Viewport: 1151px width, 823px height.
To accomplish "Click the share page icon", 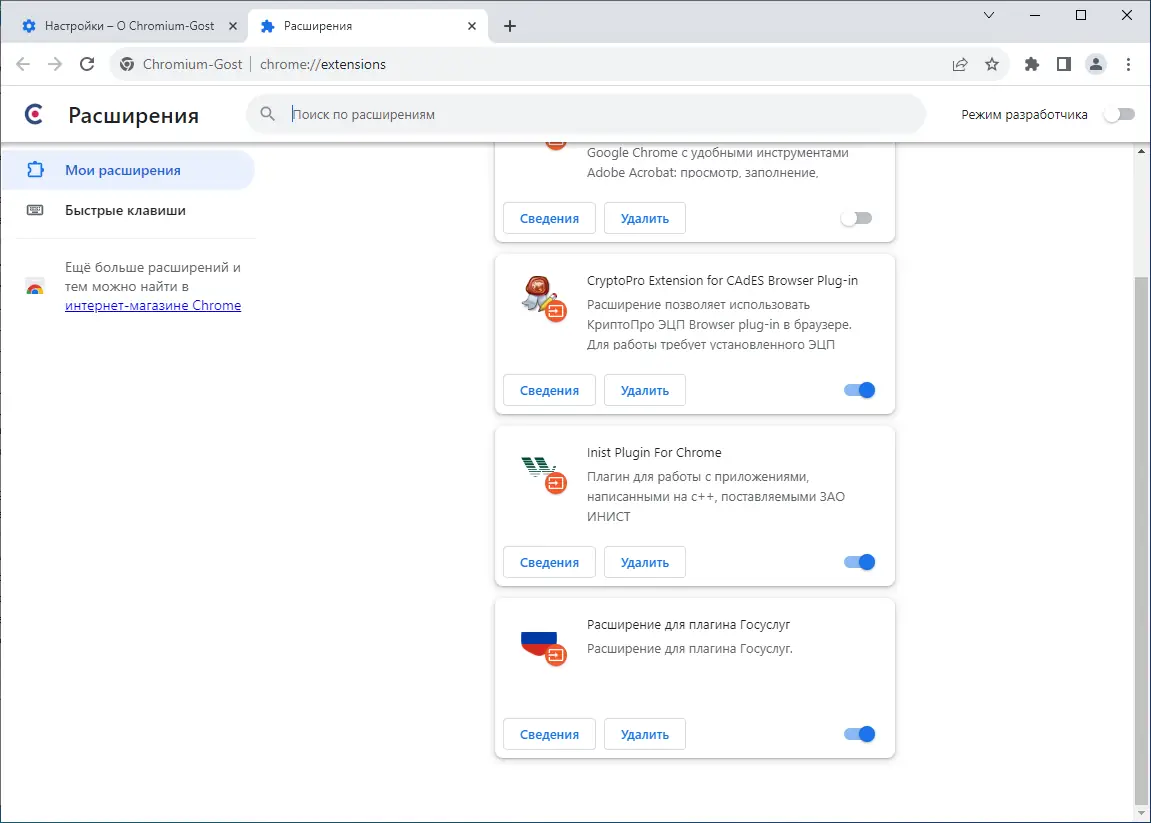I will (960, 64).
